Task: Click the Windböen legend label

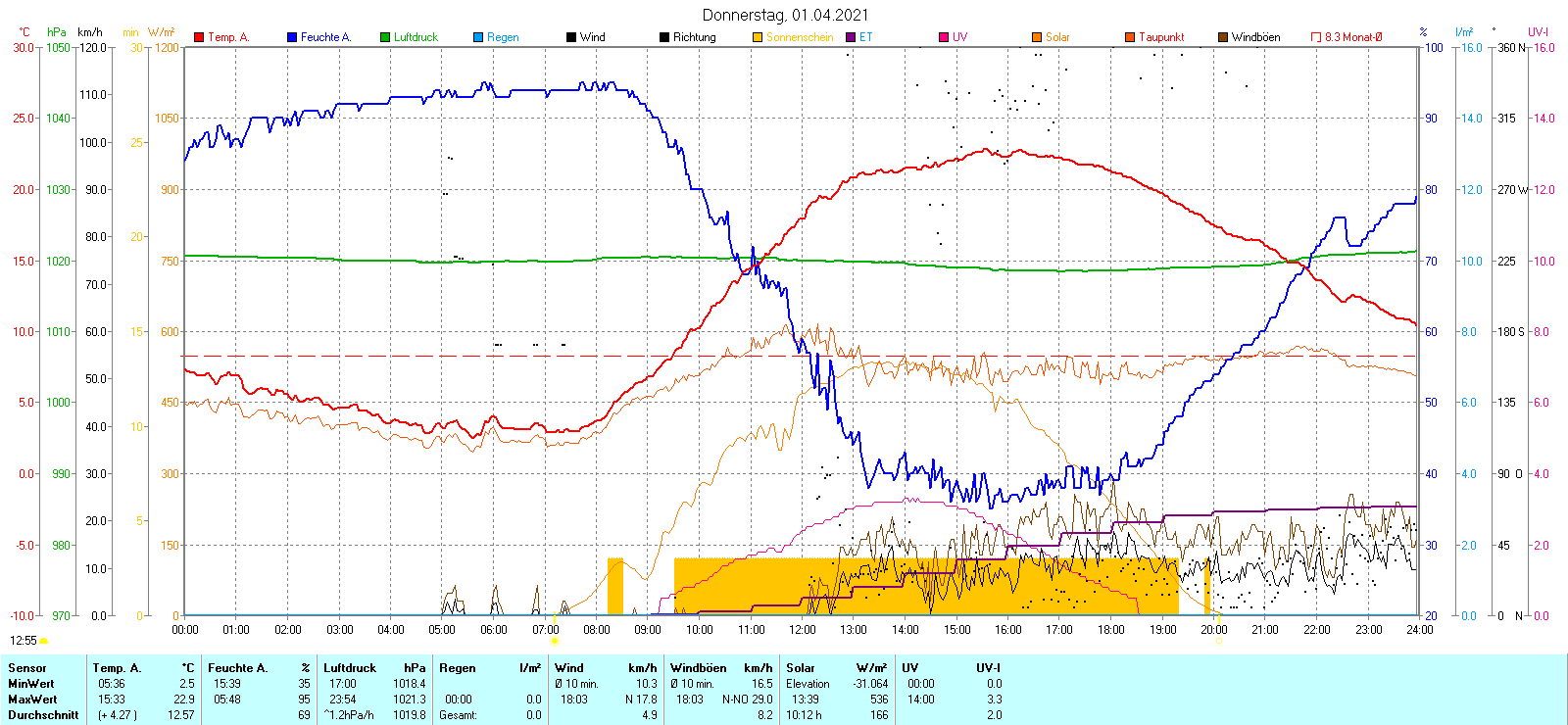Action: pyautogui.click(x=1256, y=37)
